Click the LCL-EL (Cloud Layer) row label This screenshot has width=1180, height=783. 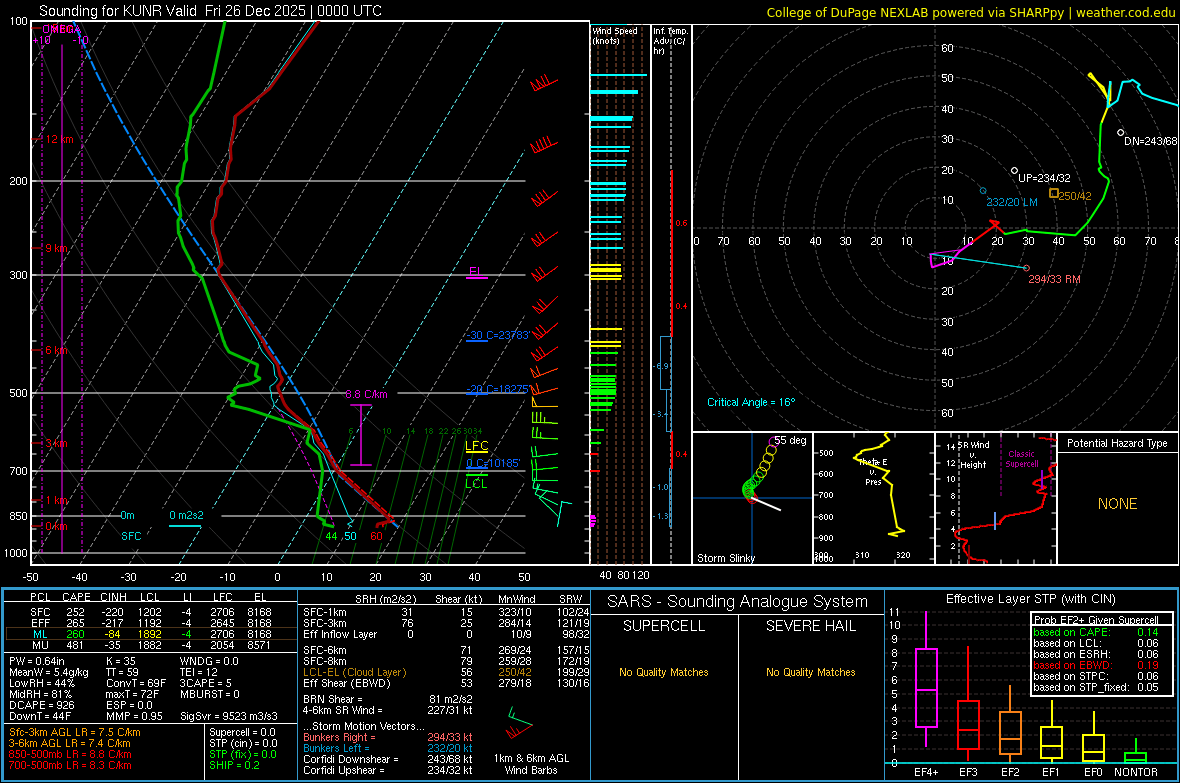(354, 672)
